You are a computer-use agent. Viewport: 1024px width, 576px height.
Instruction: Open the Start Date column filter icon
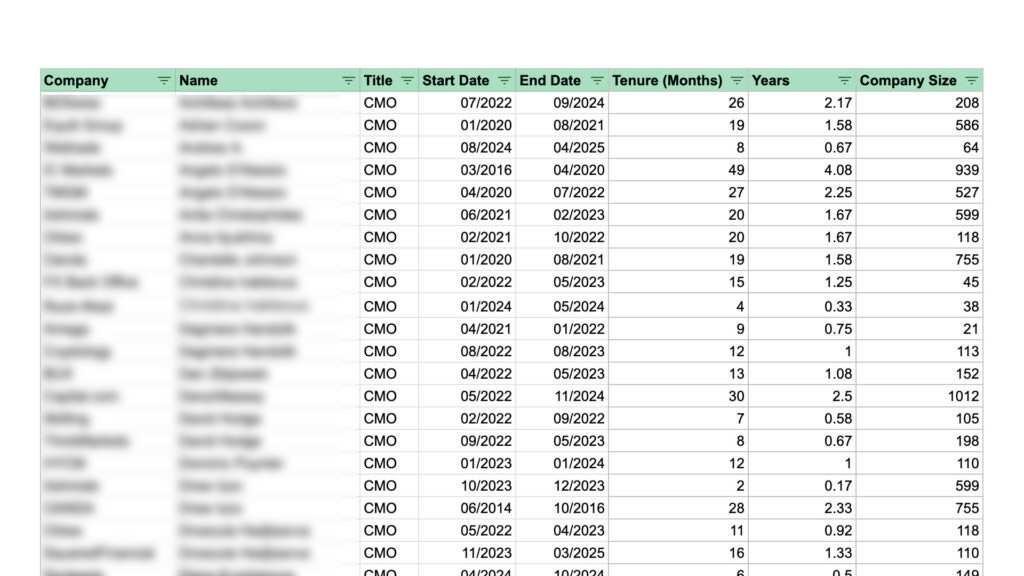click(504, 80)
